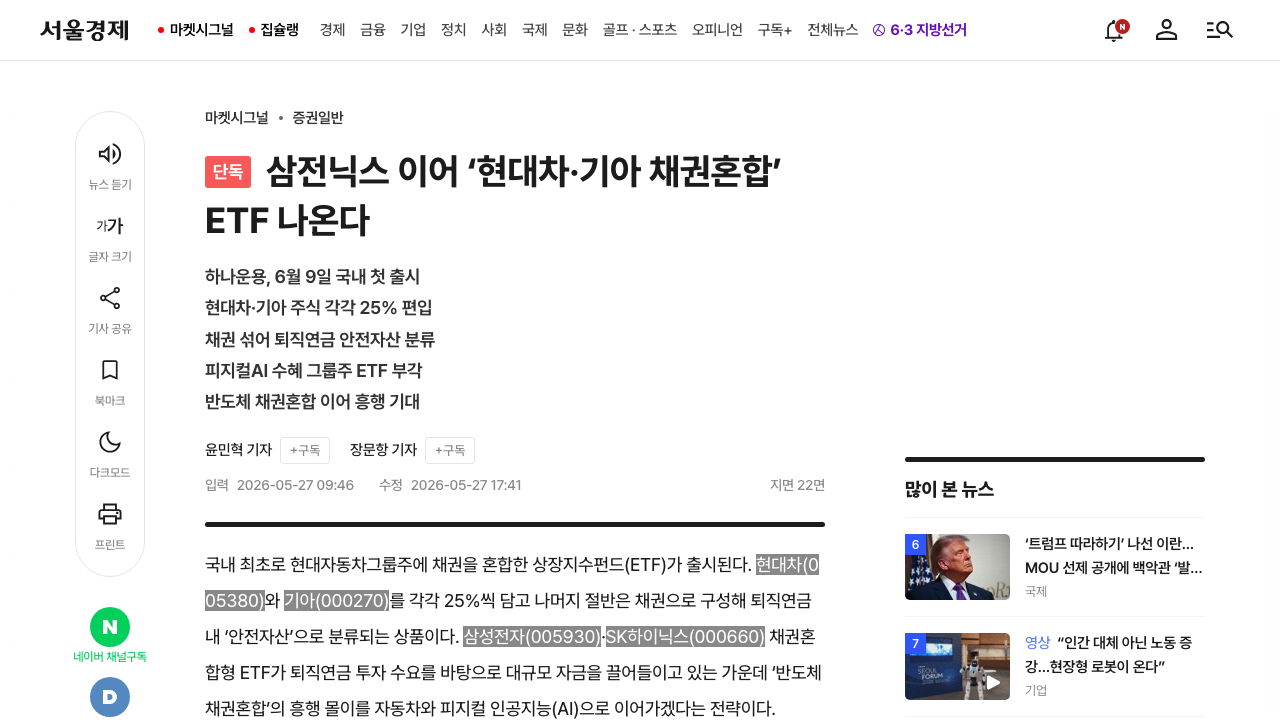Open reporter 윤민혁 기자 name
This screenshot has width=1280, height=720.
point(238,450)
